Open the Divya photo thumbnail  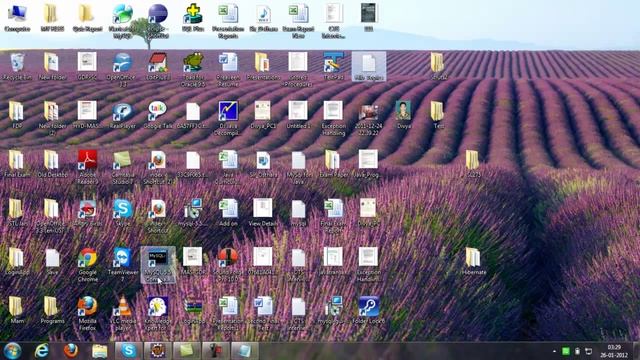pyautogui.click(x=403, y=115)
